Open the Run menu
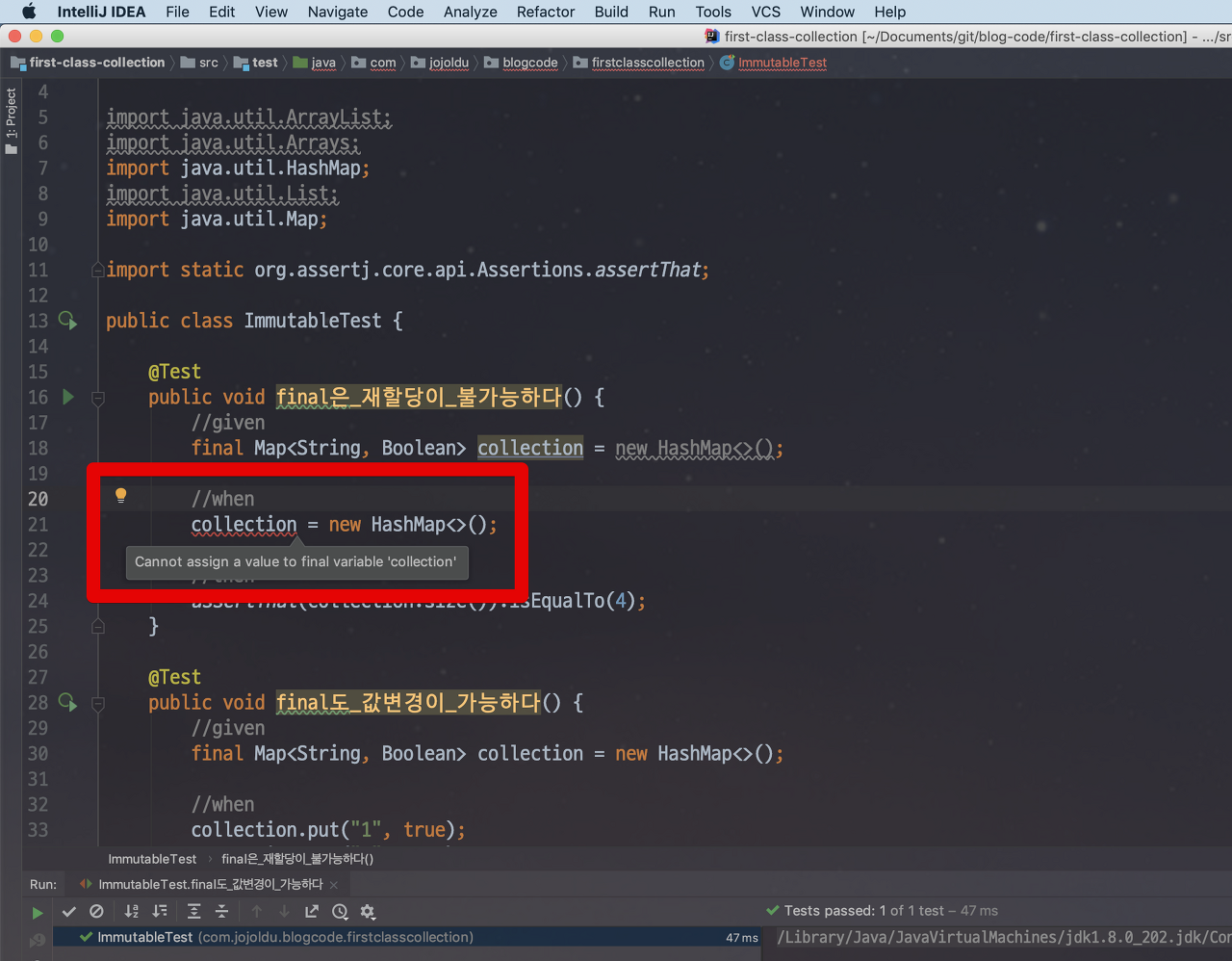The width and height of the screenshot is (1232, 961). (x=662, y=12)
